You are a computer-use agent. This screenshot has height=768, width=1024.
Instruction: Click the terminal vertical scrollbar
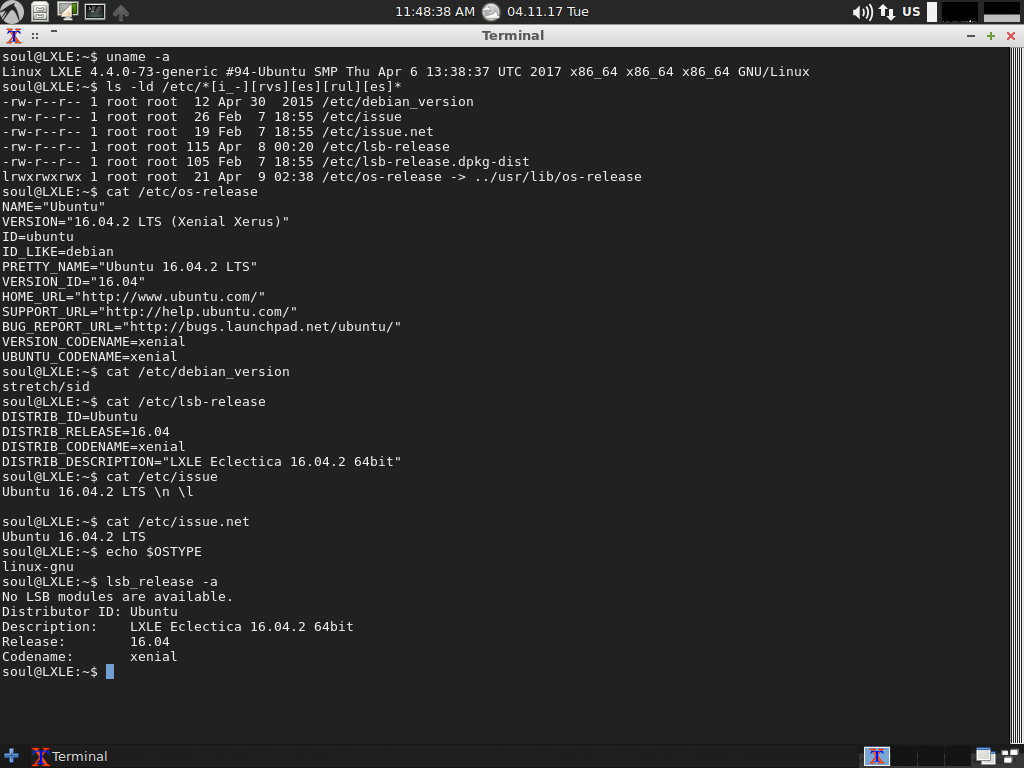pos(1016,395)
